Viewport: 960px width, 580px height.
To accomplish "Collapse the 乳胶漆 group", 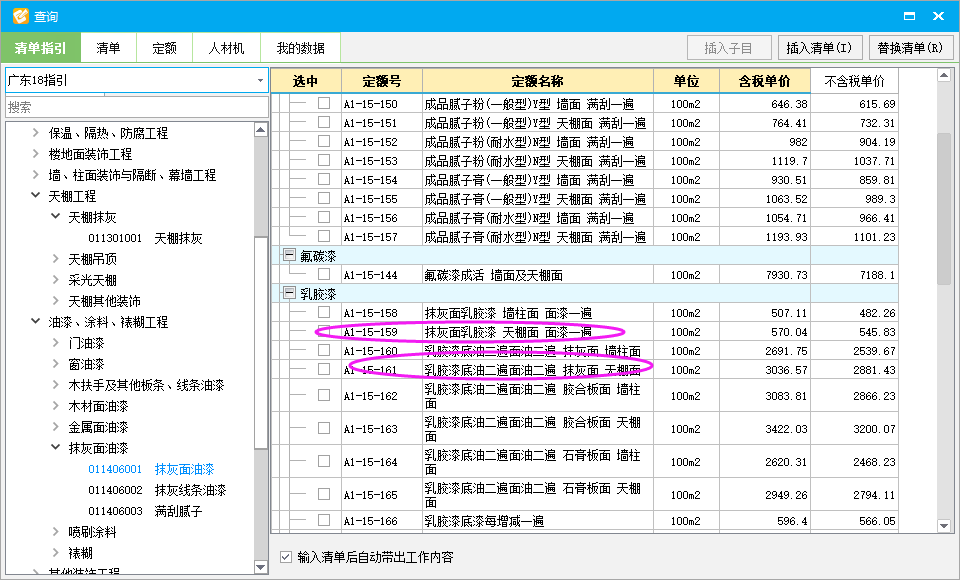I will point(290,293).
